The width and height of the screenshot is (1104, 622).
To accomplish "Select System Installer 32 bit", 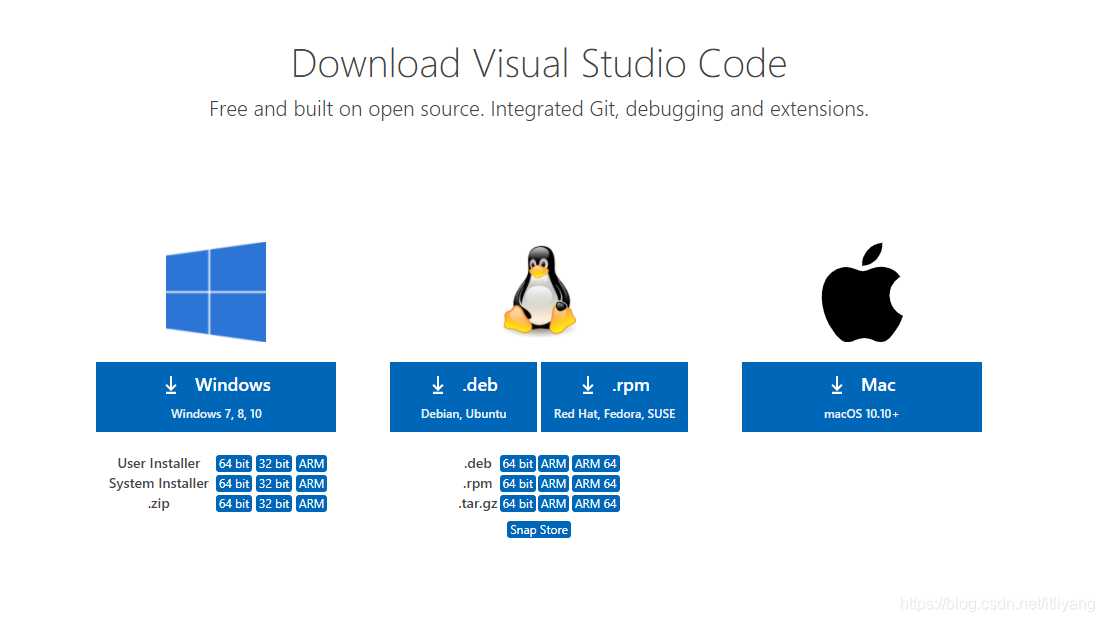I will point(274,483).
